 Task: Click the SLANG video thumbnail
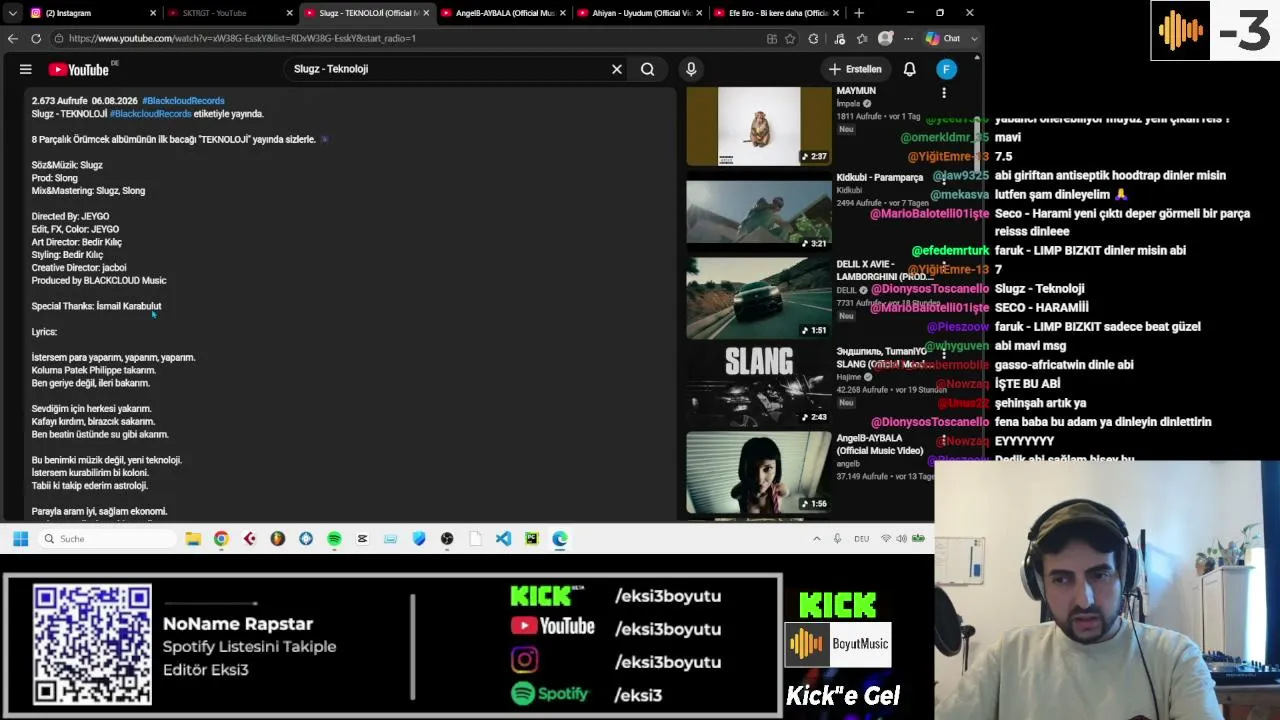click(x=759, y=386)
